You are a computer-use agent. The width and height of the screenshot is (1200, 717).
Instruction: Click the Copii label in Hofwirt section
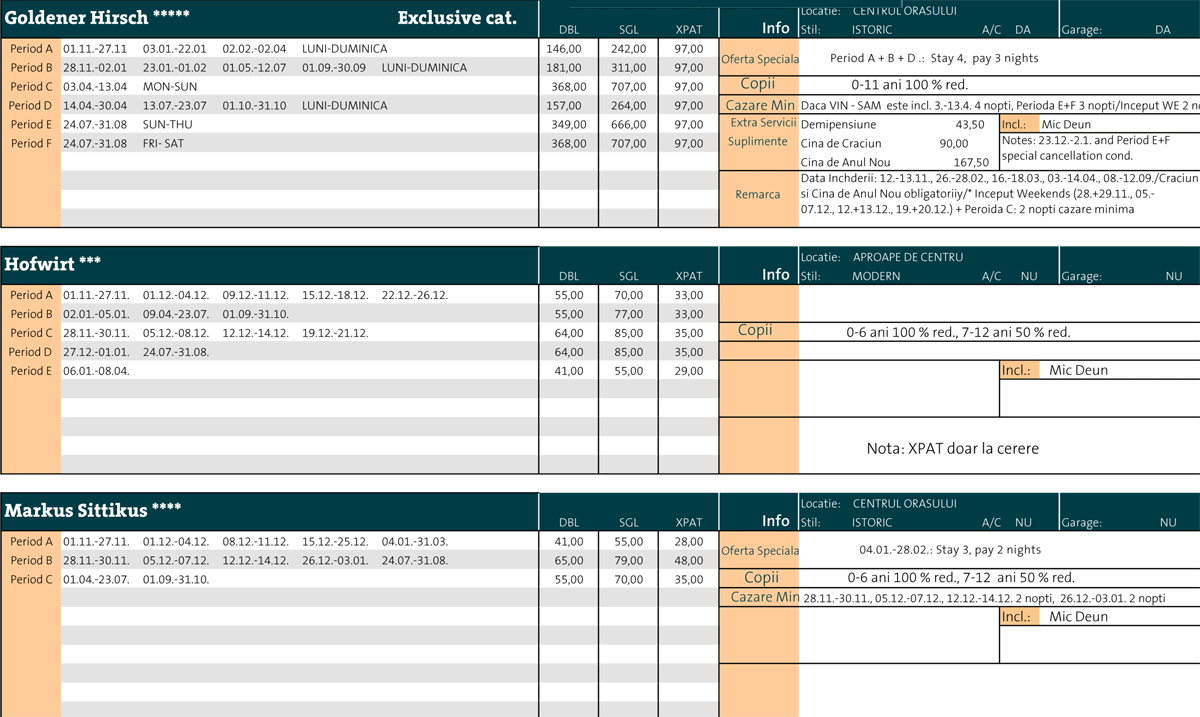pos(755,331)
